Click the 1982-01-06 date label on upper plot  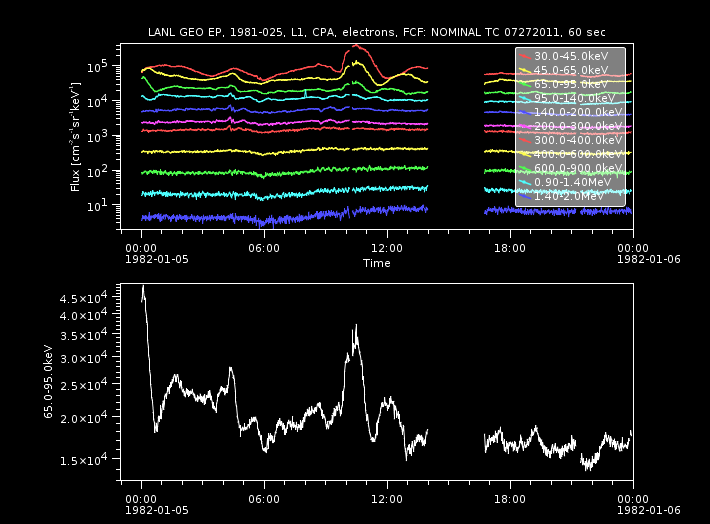coord(633,259)
